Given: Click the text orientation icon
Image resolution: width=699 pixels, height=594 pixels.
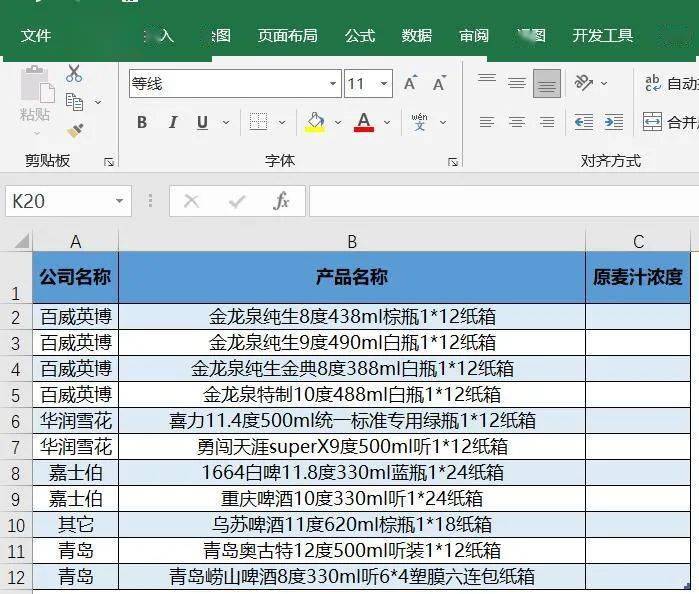Looking at the screenshot, I should (x=584, y=82).
